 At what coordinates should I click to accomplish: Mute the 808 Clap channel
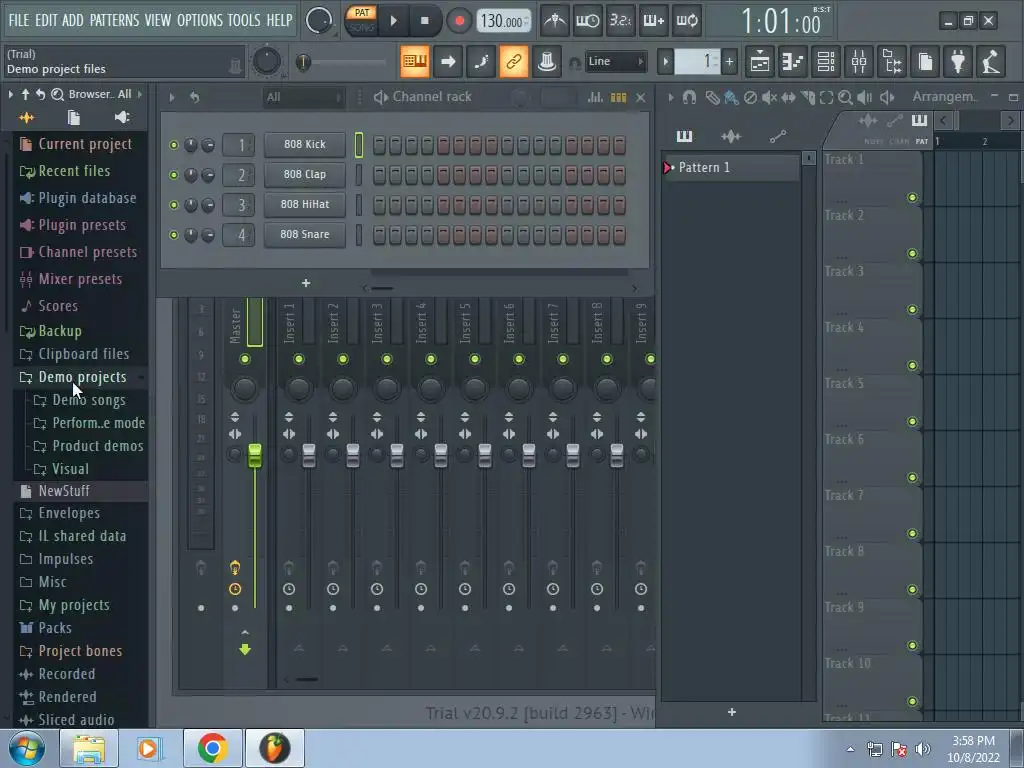point(174,175)
